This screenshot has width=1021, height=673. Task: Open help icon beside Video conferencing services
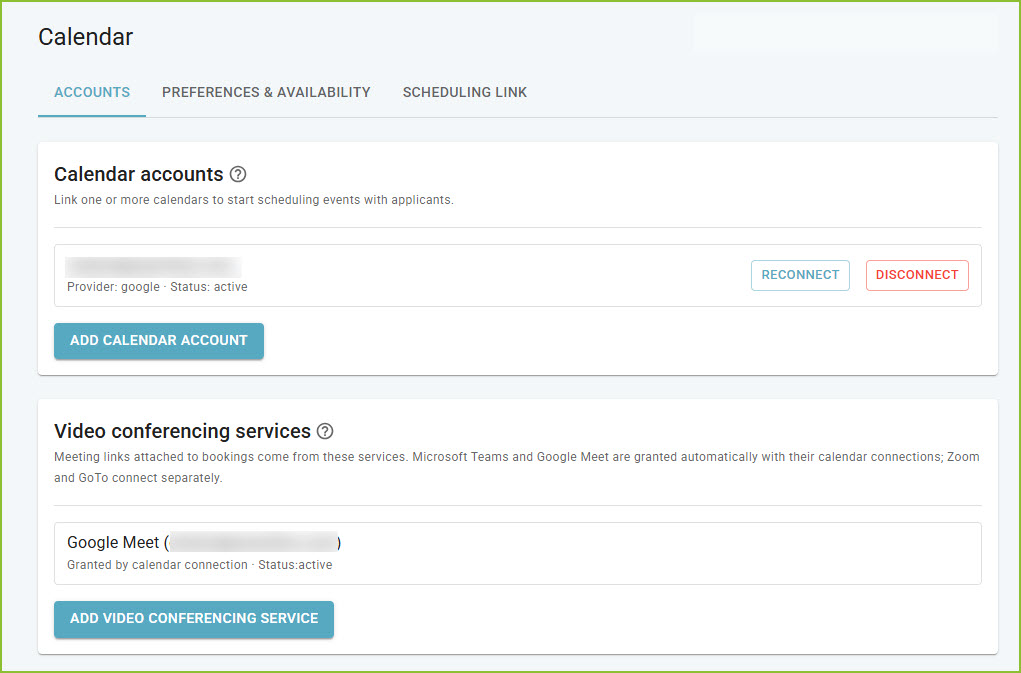[x=325, y=431]
